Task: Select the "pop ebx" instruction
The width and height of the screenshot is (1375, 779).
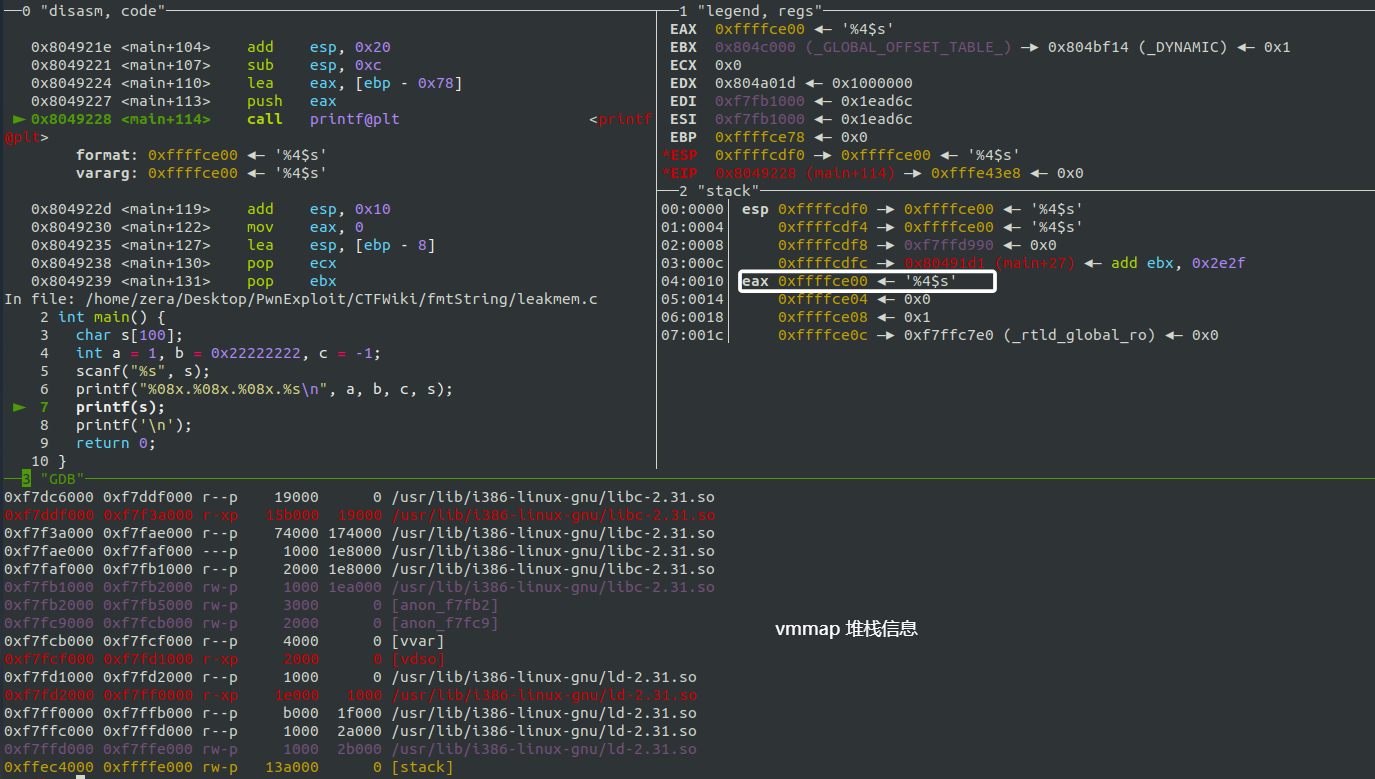Action: [292, 281]
